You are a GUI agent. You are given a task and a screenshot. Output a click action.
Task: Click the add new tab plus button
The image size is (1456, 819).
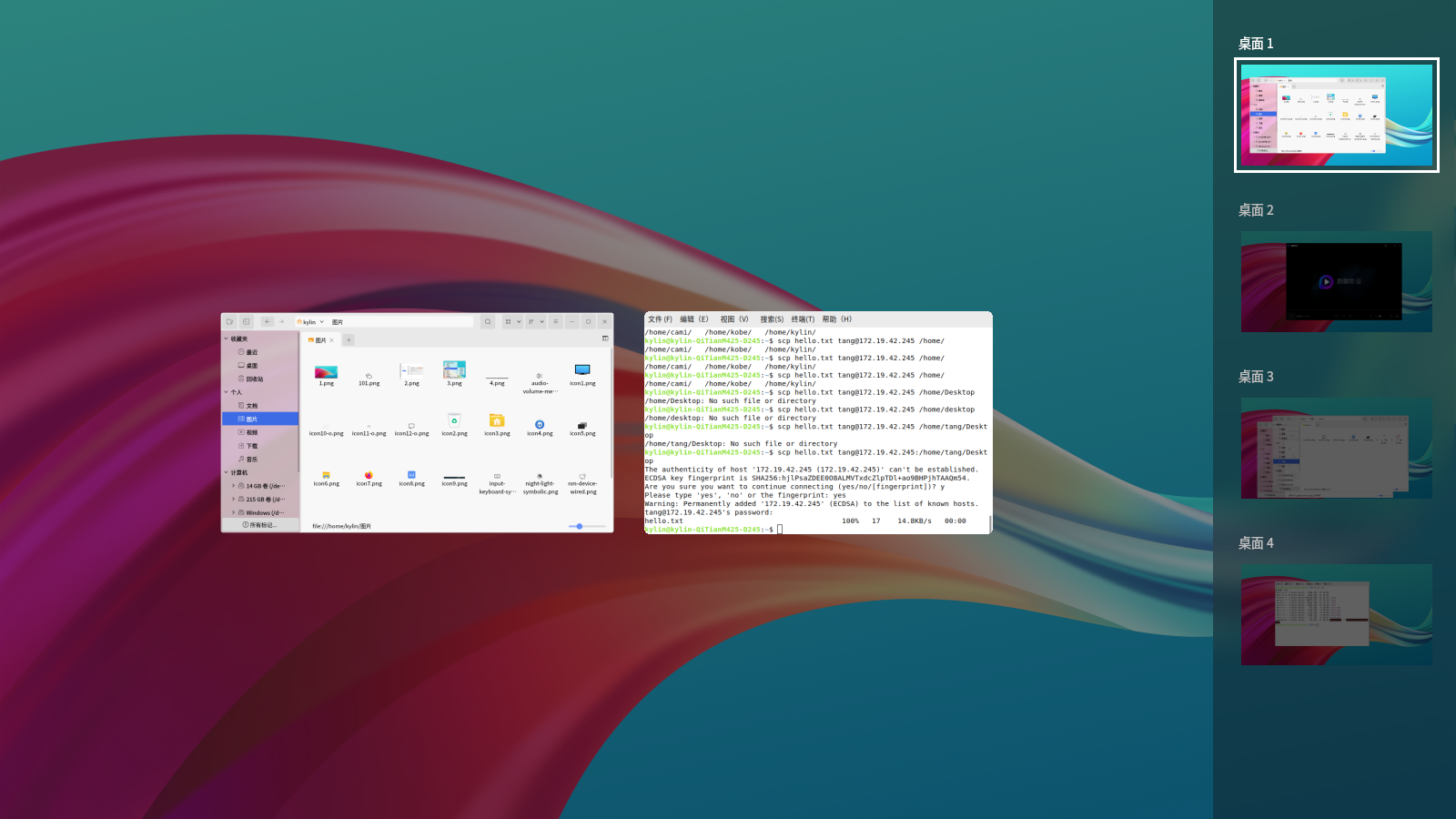click(x=349, y=340)
